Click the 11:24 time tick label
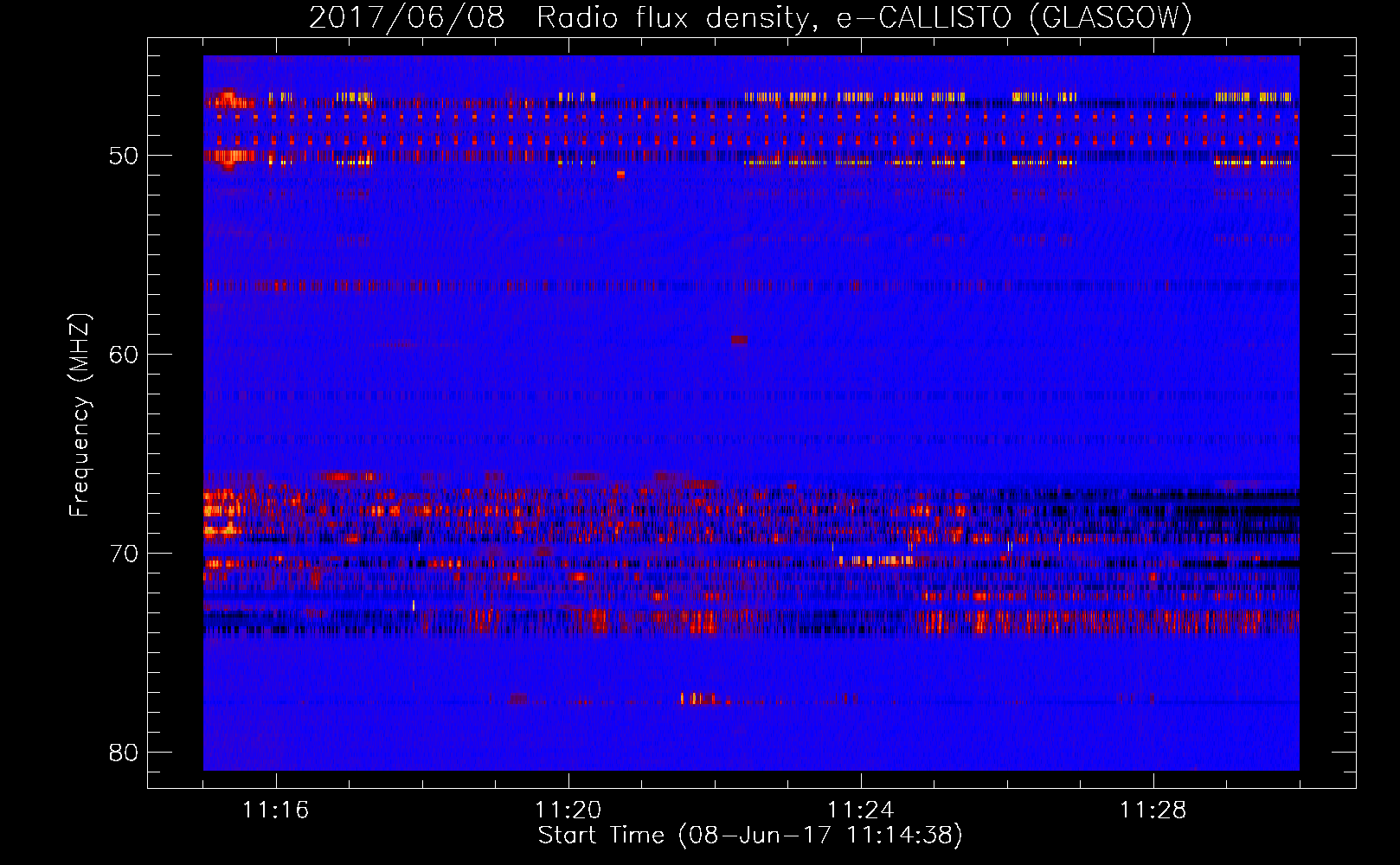 [860, 810]
